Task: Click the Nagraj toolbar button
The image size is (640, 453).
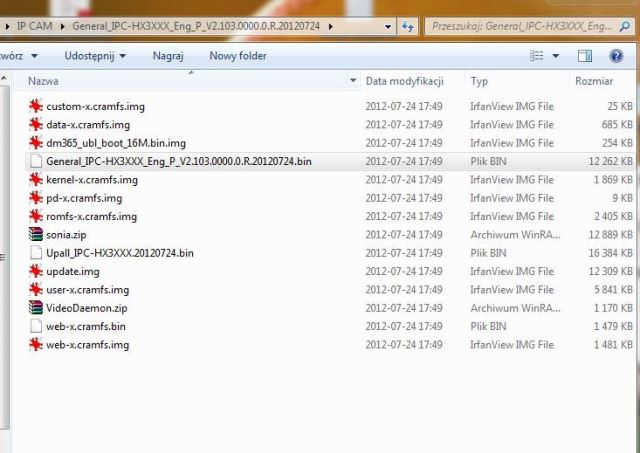Action: click(168, 56)
